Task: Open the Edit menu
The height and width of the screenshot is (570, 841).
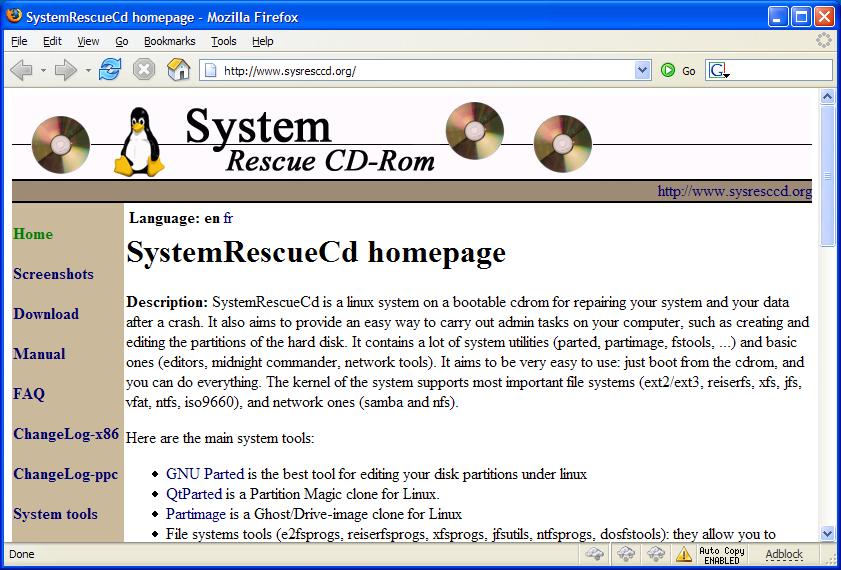Action: pyautogui.click(x=52, y=41)
